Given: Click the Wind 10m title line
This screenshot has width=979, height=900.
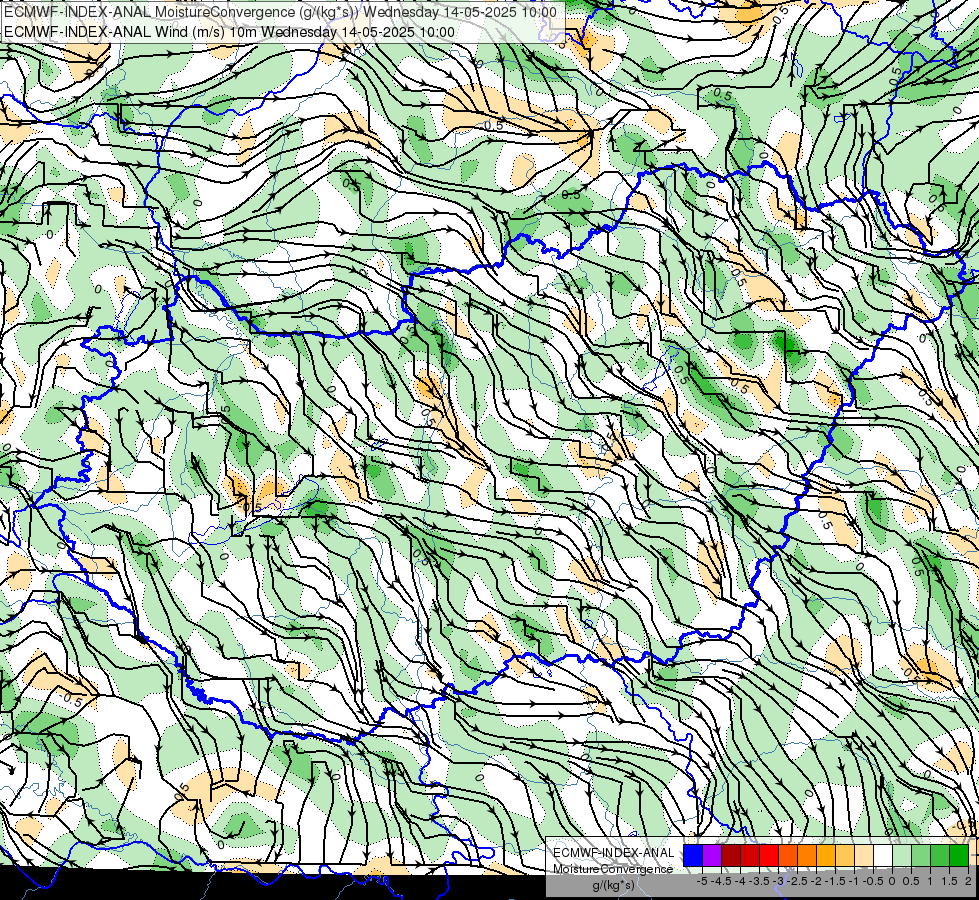Looking at the screenshot, I should click(x=229, y=32).
